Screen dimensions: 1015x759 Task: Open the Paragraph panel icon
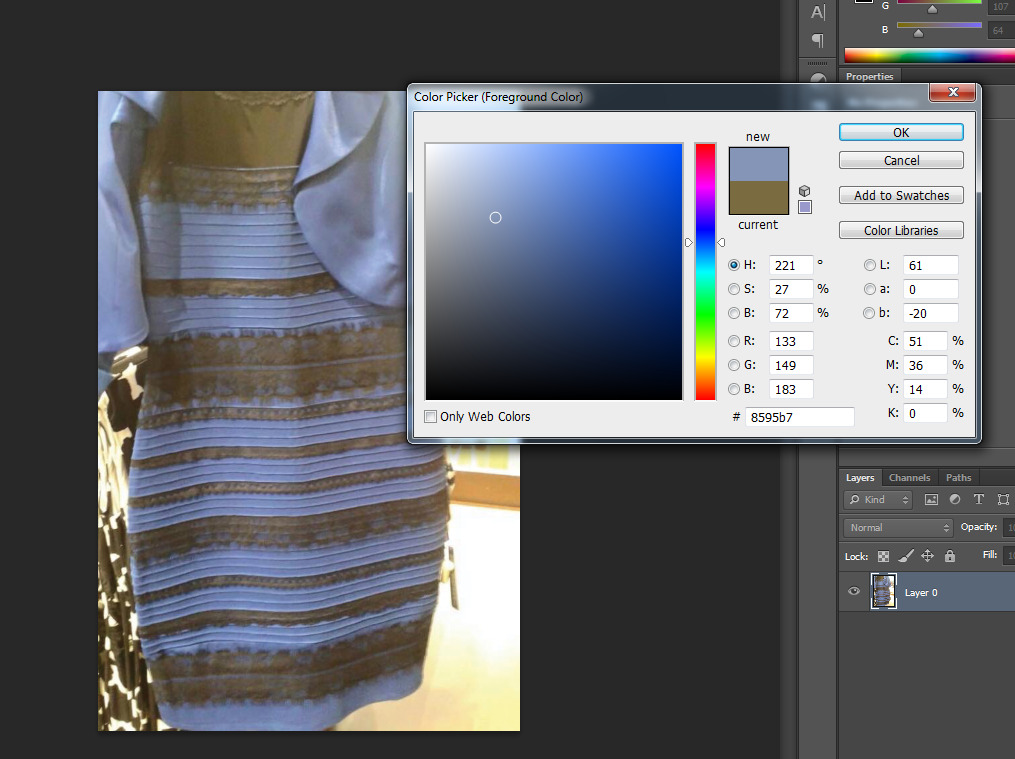point(817,41)
